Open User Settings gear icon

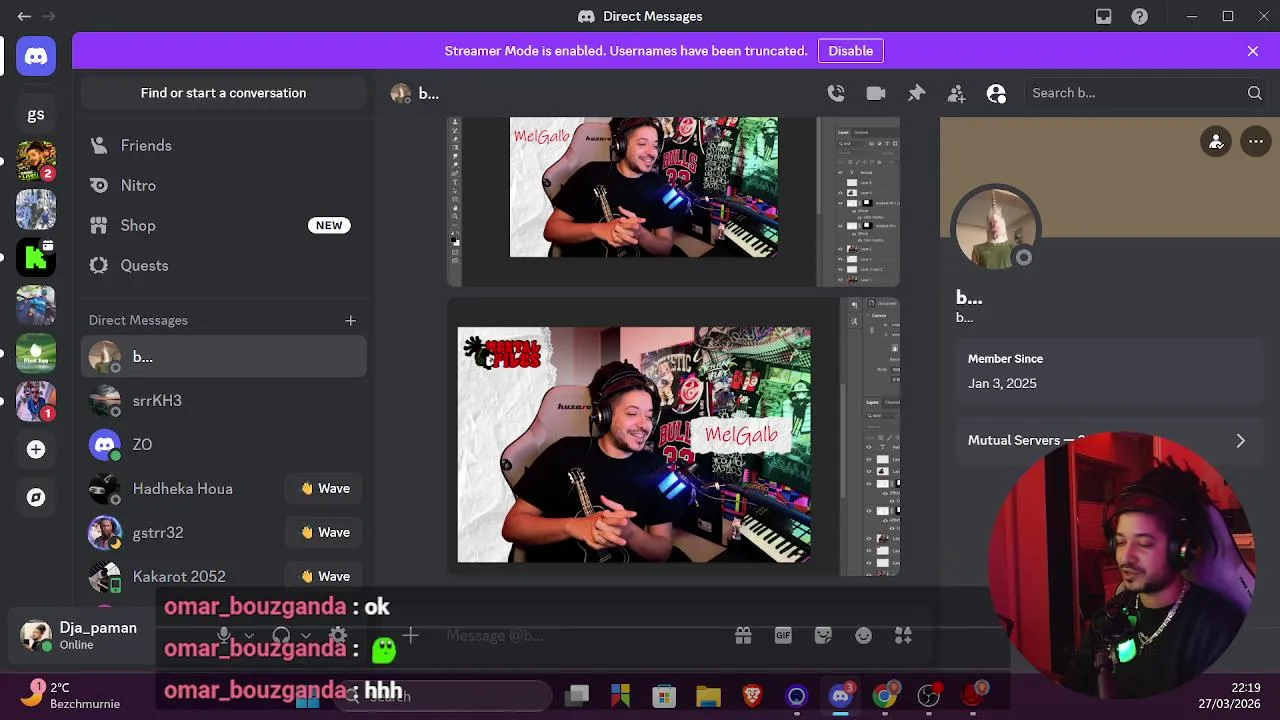pyautogui.click(x=338, y=635)
